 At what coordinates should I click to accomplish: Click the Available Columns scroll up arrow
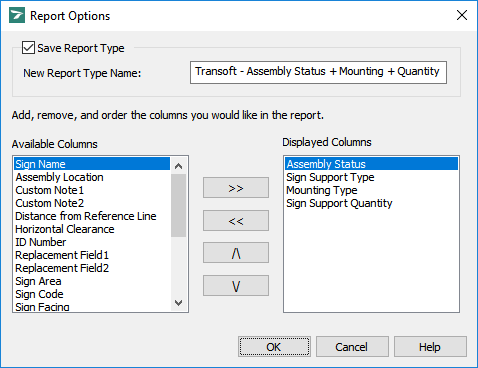pos(179,166)
